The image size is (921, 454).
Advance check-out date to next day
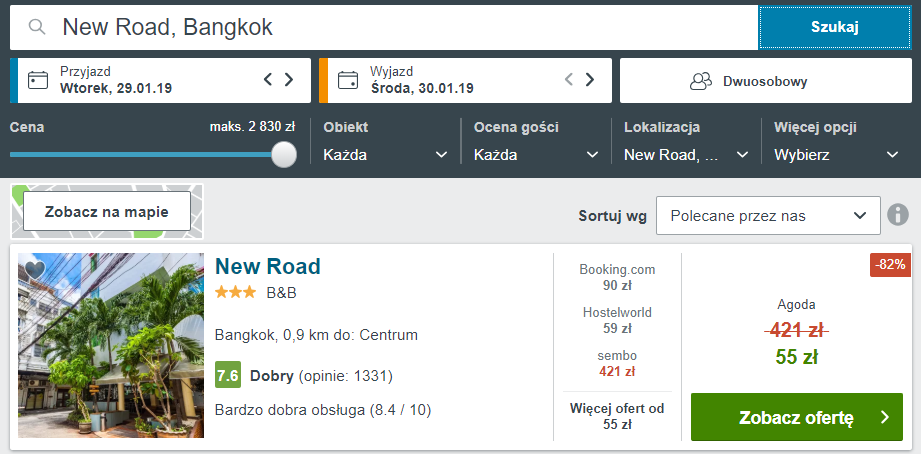590,79
